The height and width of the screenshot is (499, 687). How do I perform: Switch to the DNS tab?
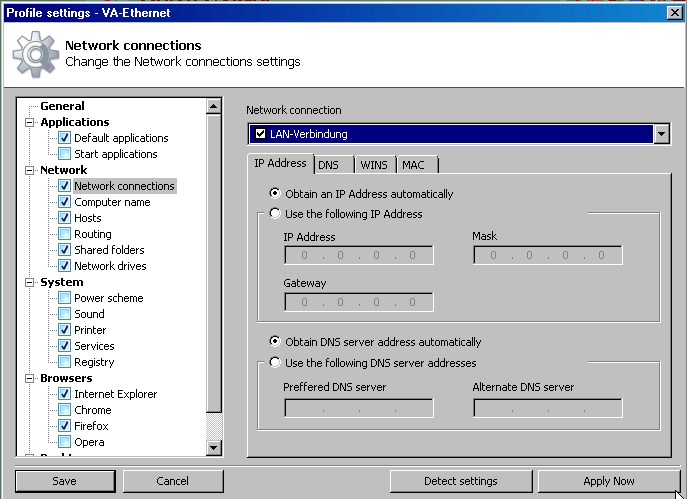coord(333,165)
